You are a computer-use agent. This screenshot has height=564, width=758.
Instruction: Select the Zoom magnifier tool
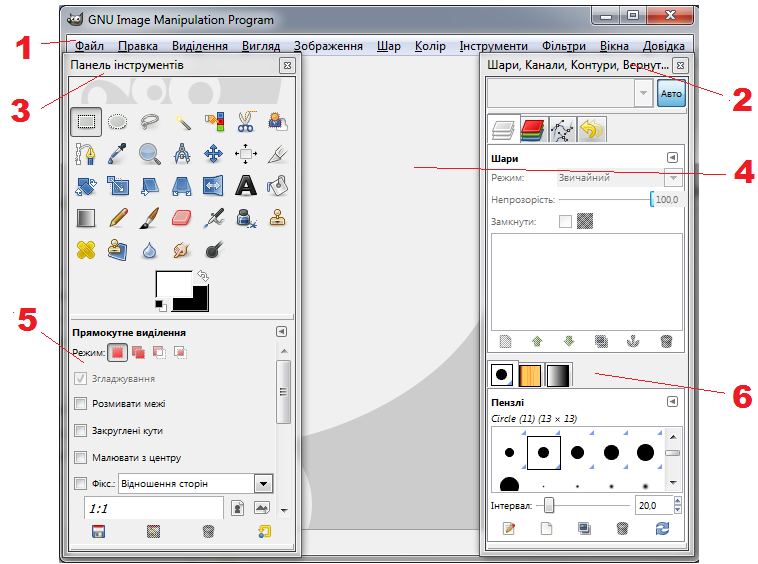click(x=150, y=154)
